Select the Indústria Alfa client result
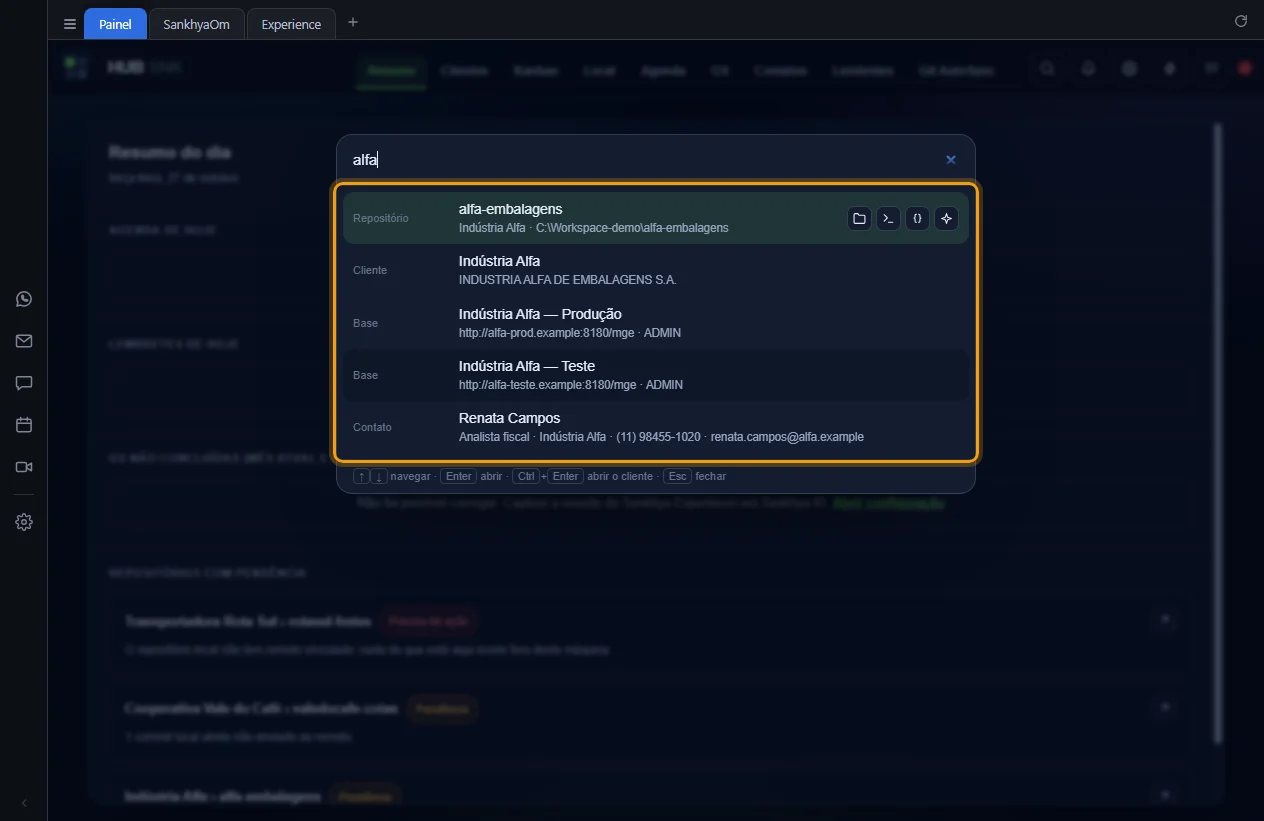This screenshot has height=821, width=1264. point(656,270)
